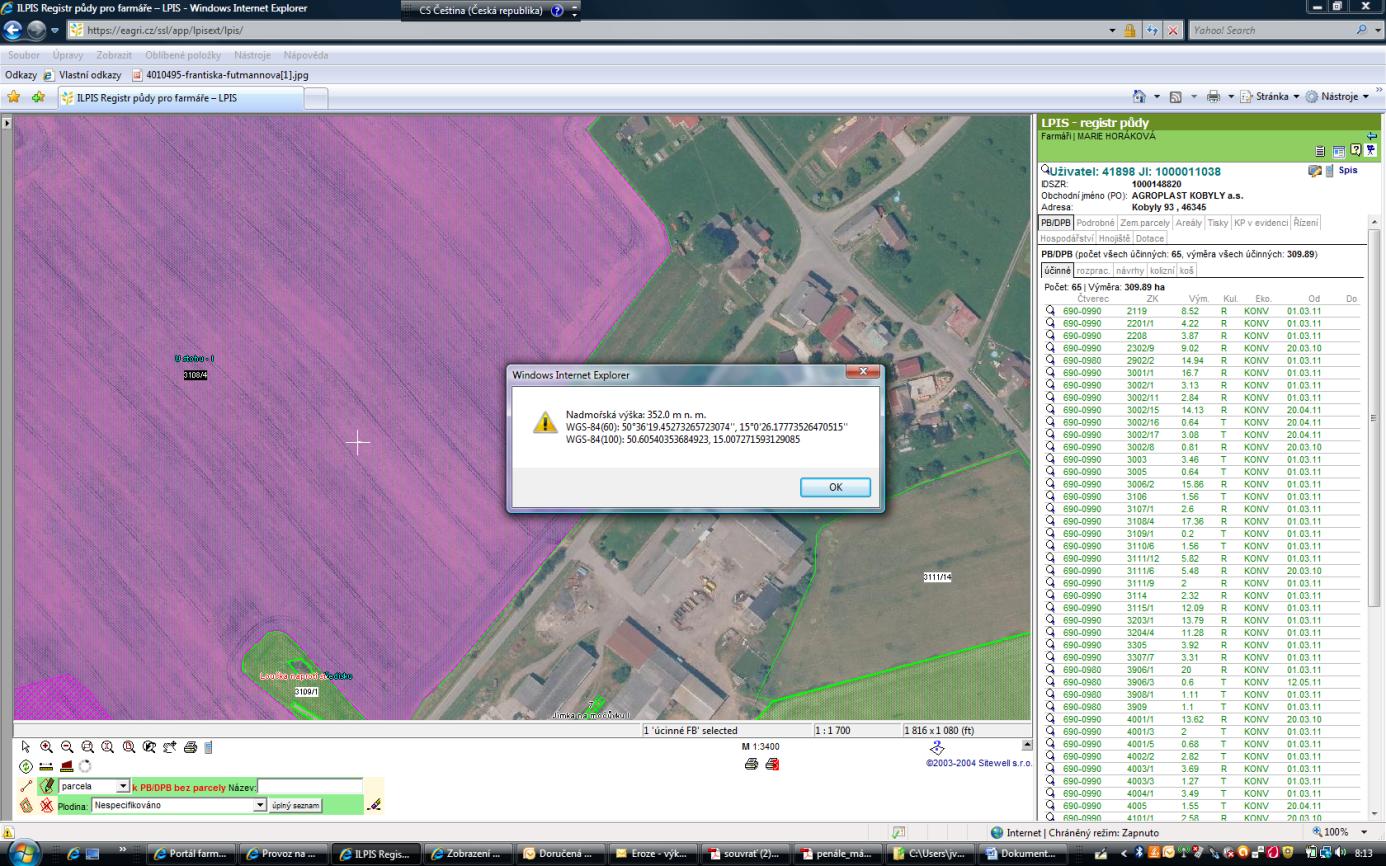Click the Vlastní odkazy favorites link
The image size is (1386, 866).
pyautogui.click(x=82, y=75)
